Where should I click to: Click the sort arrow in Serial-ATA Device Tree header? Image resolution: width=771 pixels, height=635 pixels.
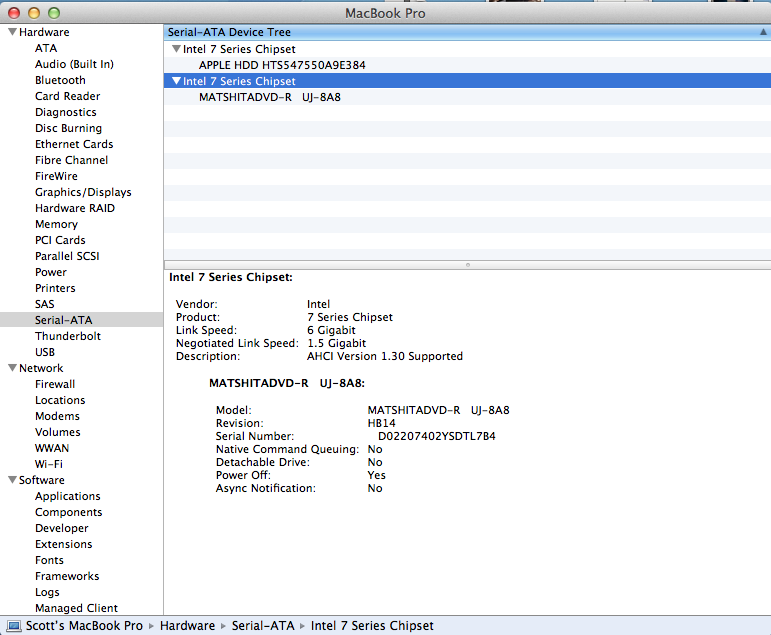pyautogui.click(x=763, y=32)
